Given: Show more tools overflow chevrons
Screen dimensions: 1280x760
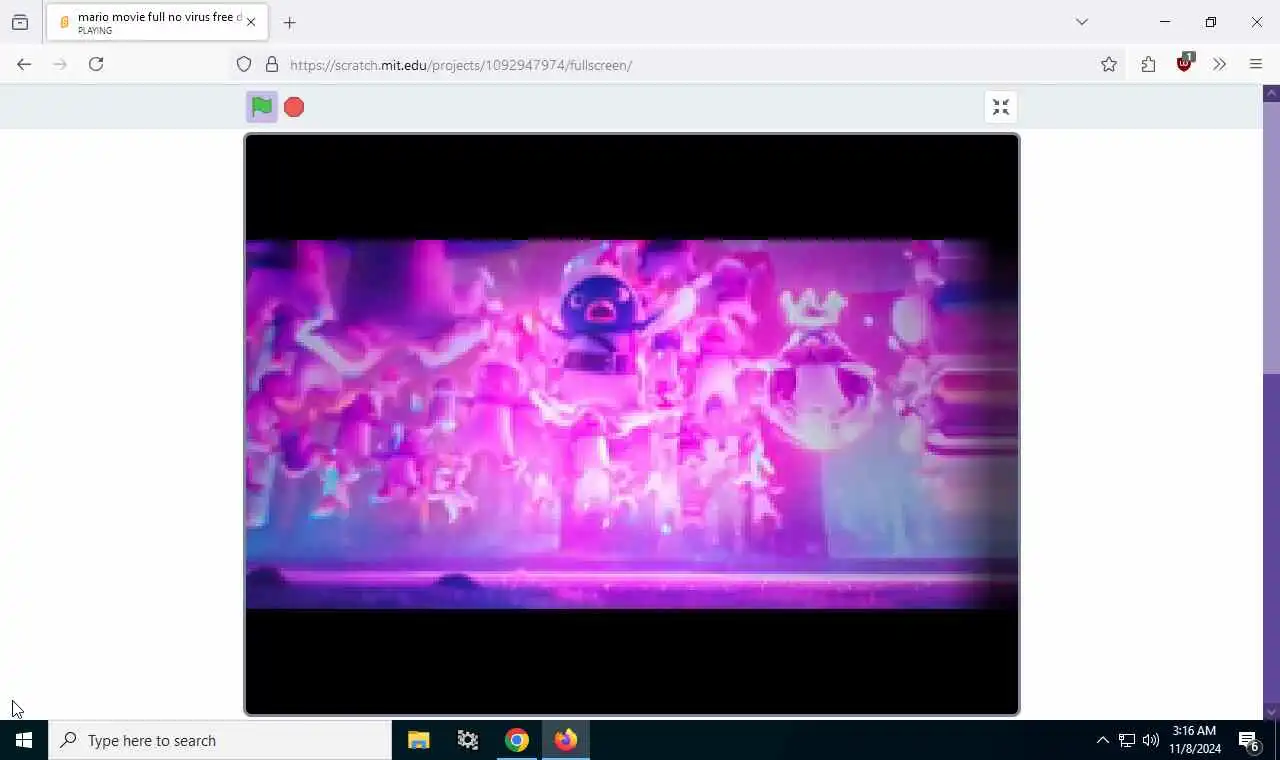Looking at the screenshot, I should 1220,65.
